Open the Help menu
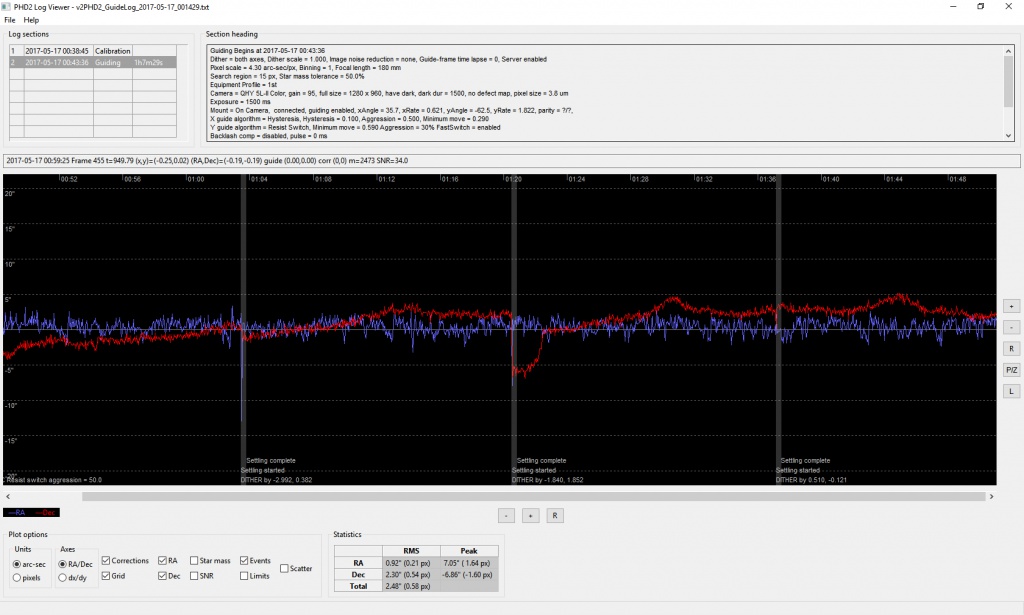Image resolution: width=1024 pixels, height=615 pixels. coord(31,20)
